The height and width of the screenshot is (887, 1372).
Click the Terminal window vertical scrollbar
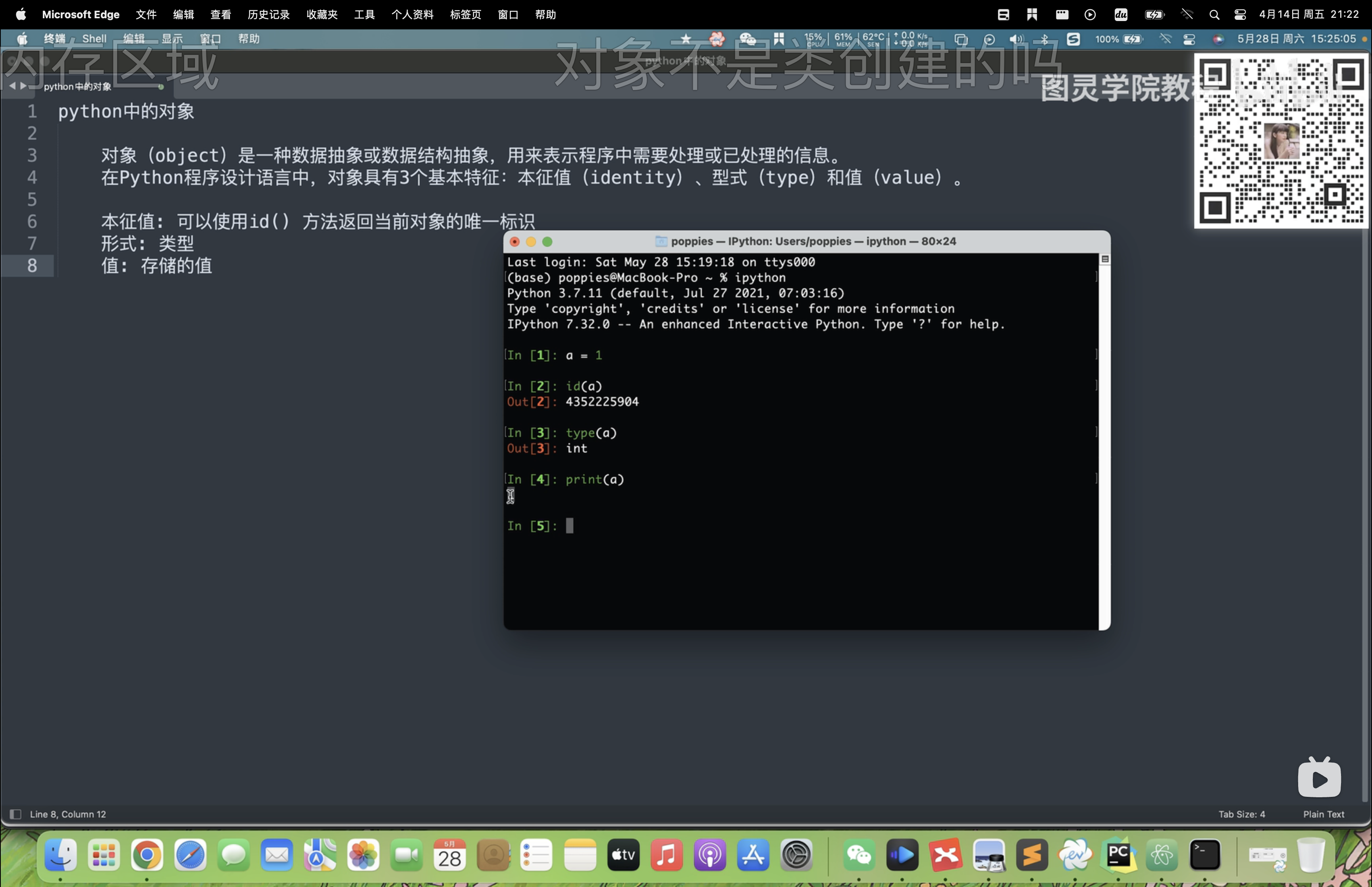1104,441
